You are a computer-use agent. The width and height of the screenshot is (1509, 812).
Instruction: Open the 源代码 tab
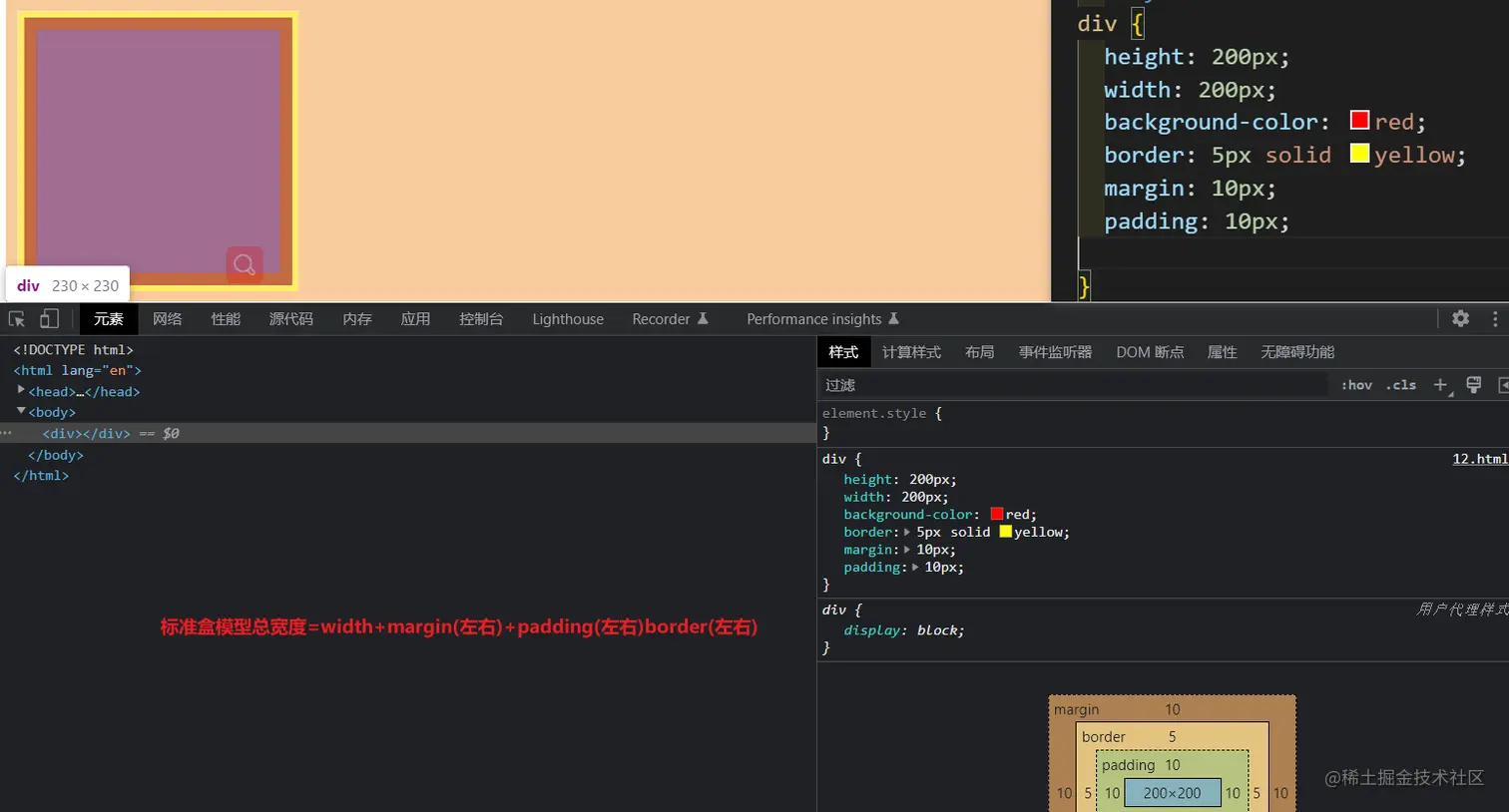tap(291, 319)
